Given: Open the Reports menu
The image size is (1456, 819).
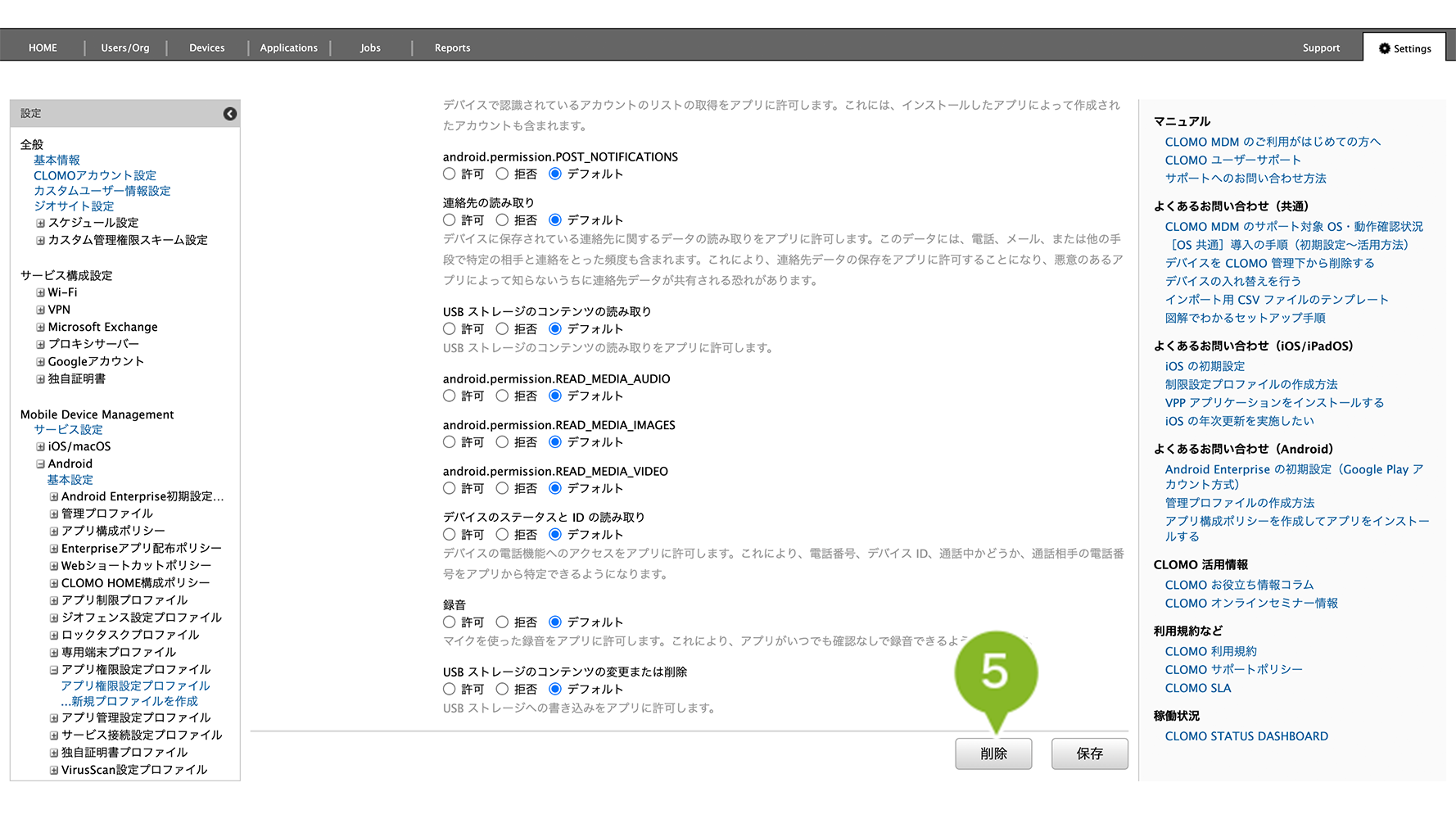Looking at the screenshot, I should [452, 48].
